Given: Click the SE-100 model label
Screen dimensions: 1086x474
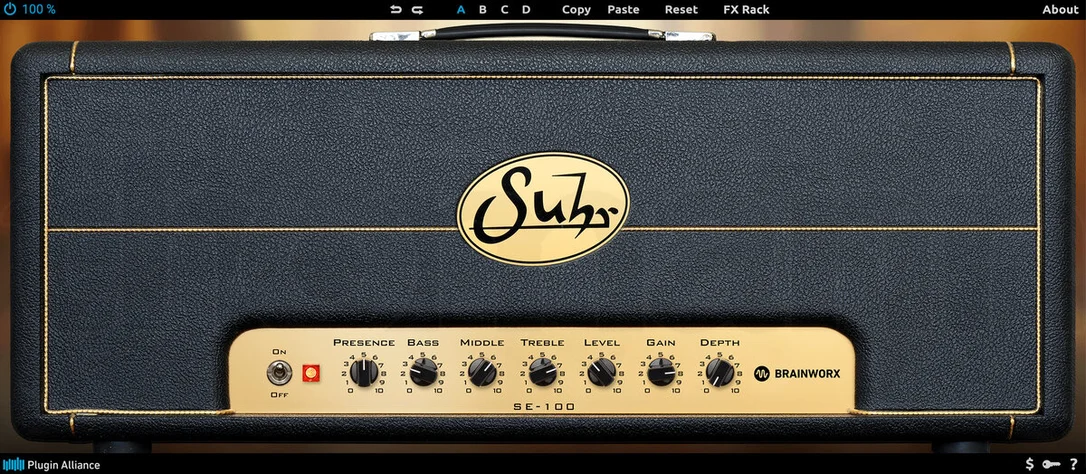Looking at the screenshot, I should pos(544,407).
